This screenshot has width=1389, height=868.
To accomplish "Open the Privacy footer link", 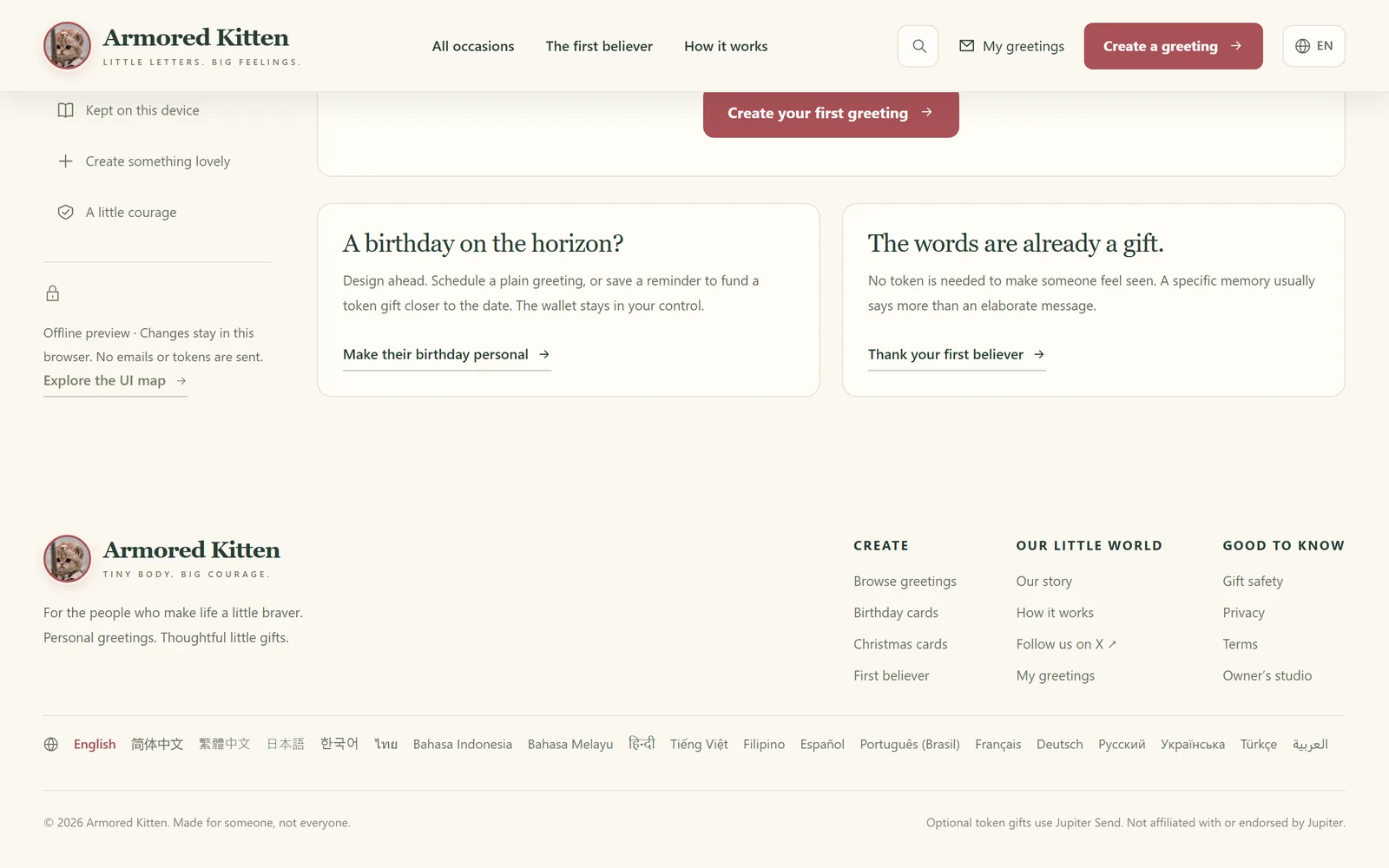I will coord(1243,613).
